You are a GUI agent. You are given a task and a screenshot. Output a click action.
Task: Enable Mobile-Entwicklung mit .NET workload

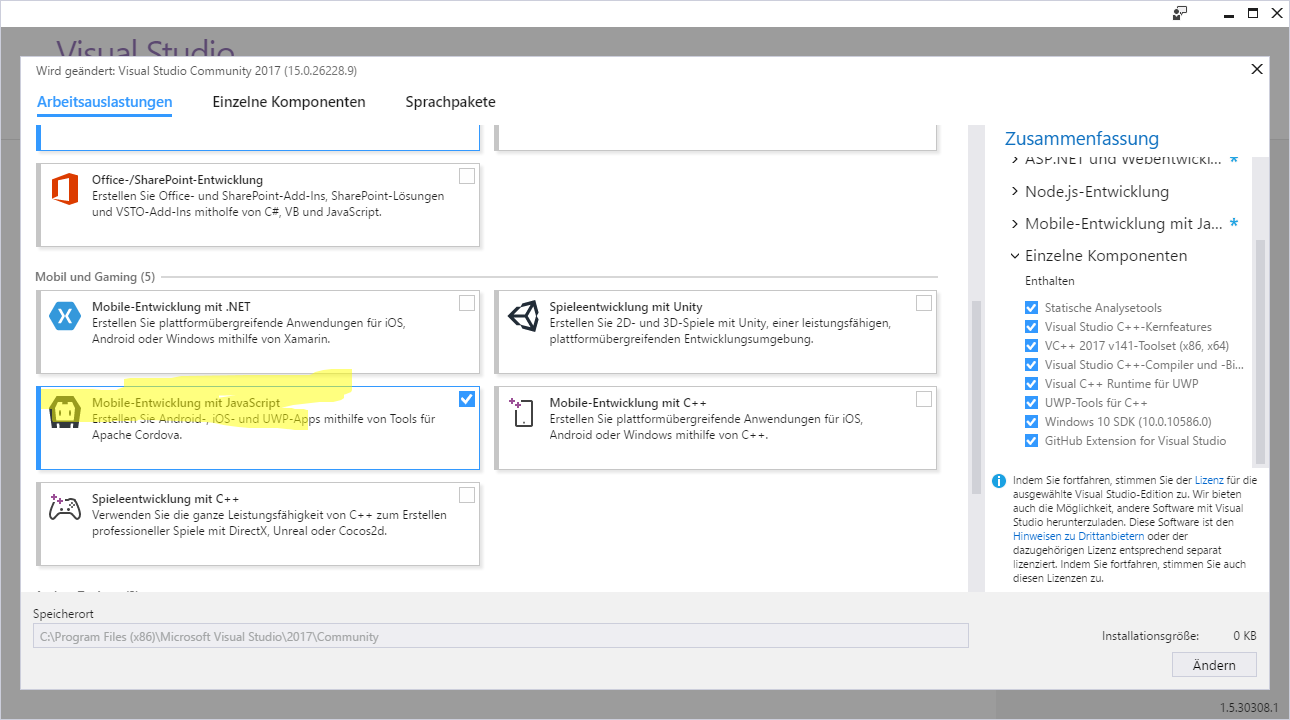[467, 303]
